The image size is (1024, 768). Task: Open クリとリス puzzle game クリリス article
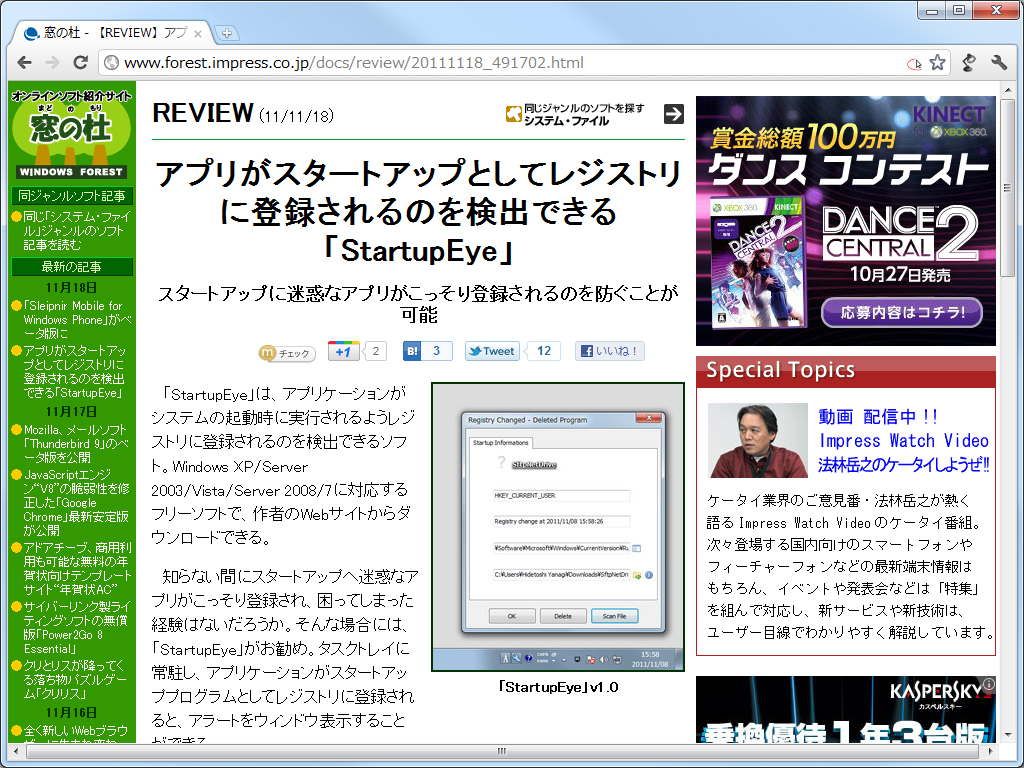(x=73, y=679)
